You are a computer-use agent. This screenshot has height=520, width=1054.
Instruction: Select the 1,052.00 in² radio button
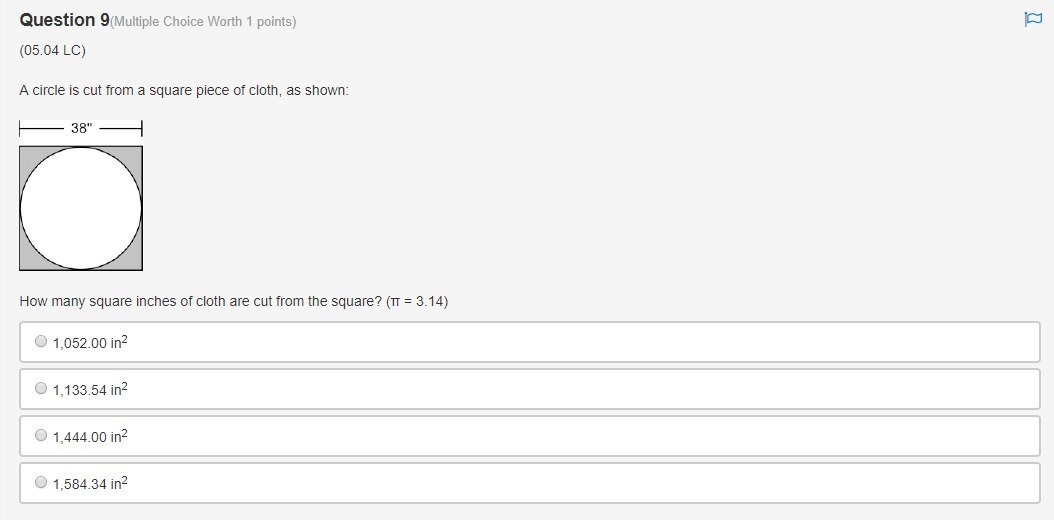(41, 341)
